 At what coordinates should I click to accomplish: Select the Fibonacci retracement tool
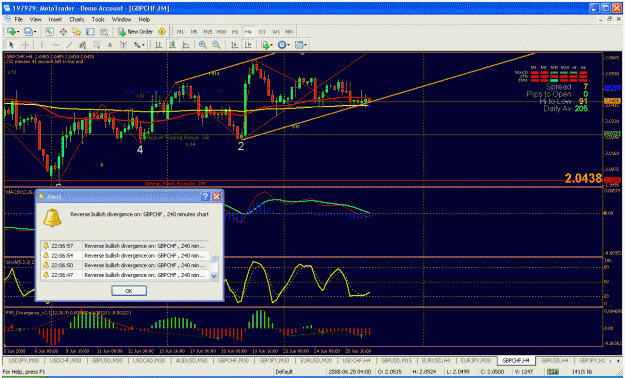[x=96, y=45]
